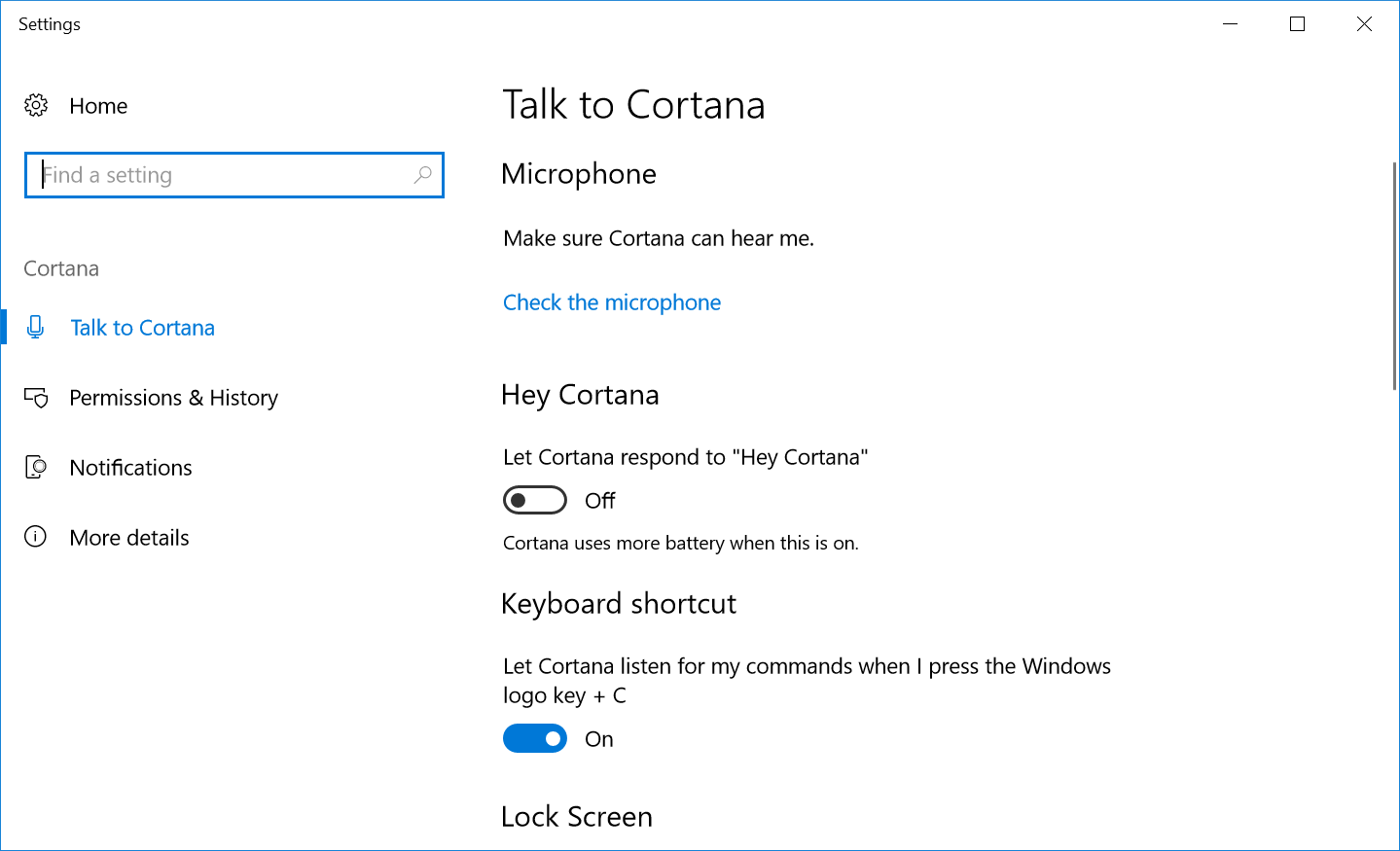Disable the keyboard shortcut toggle

(535, 738)
